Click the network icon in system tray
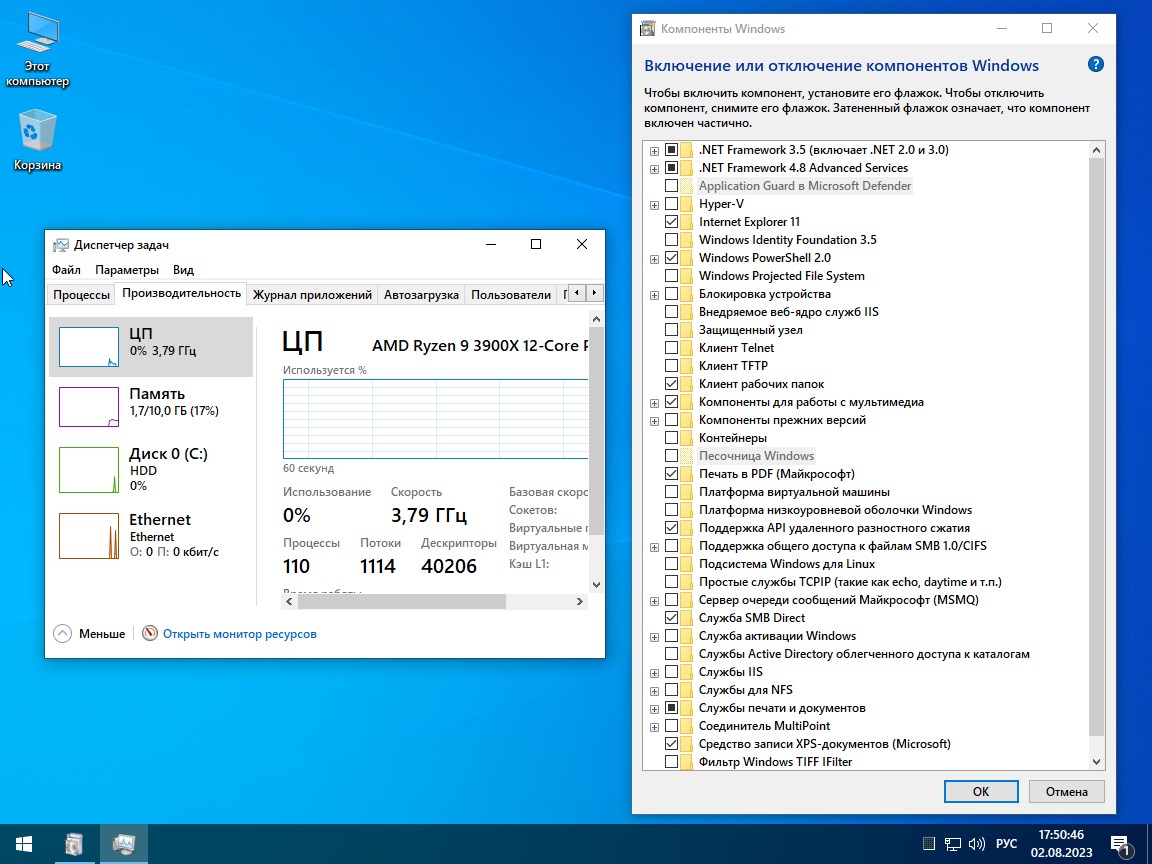 coord(953,843)
